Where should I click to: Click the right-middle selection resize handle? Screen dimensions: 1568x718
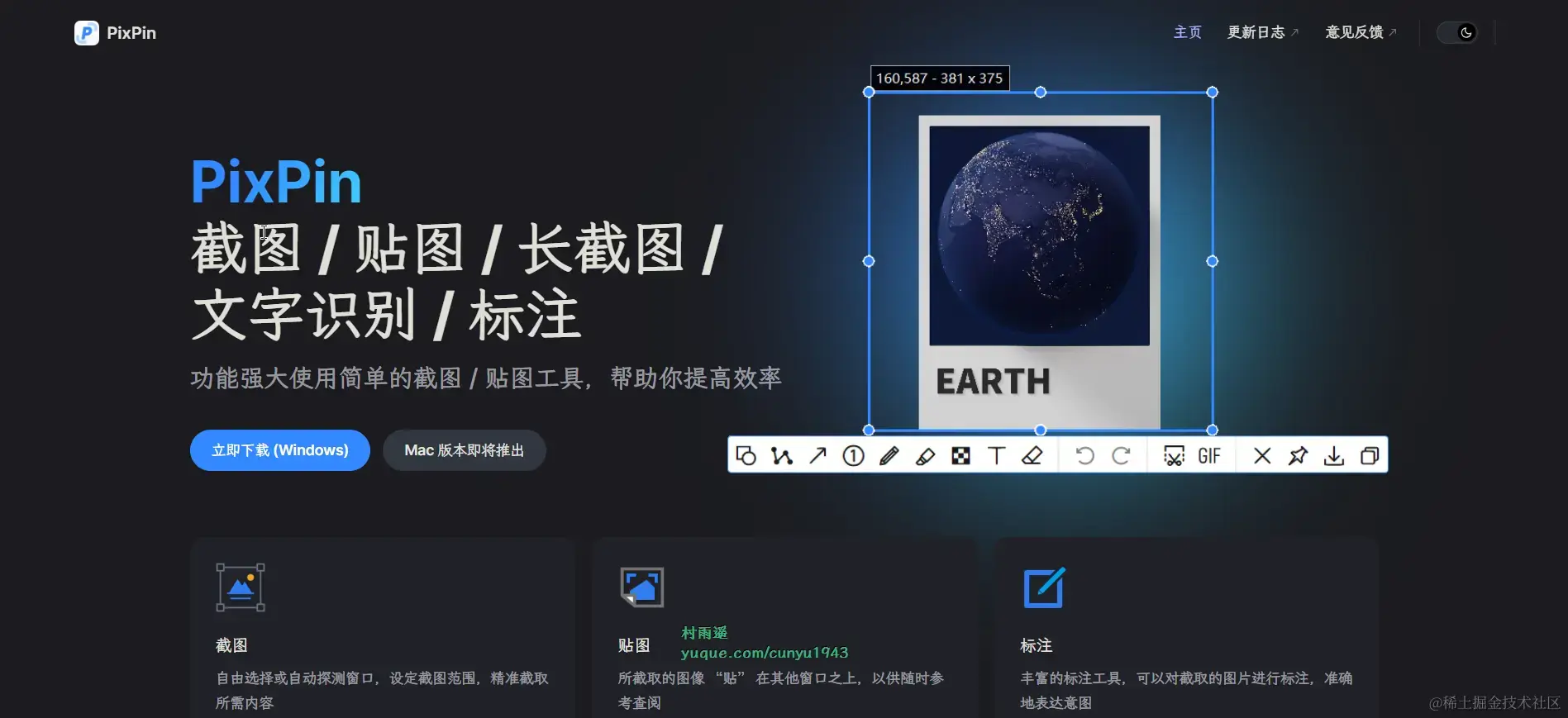pyautogui.click(x=1213, y=261)
